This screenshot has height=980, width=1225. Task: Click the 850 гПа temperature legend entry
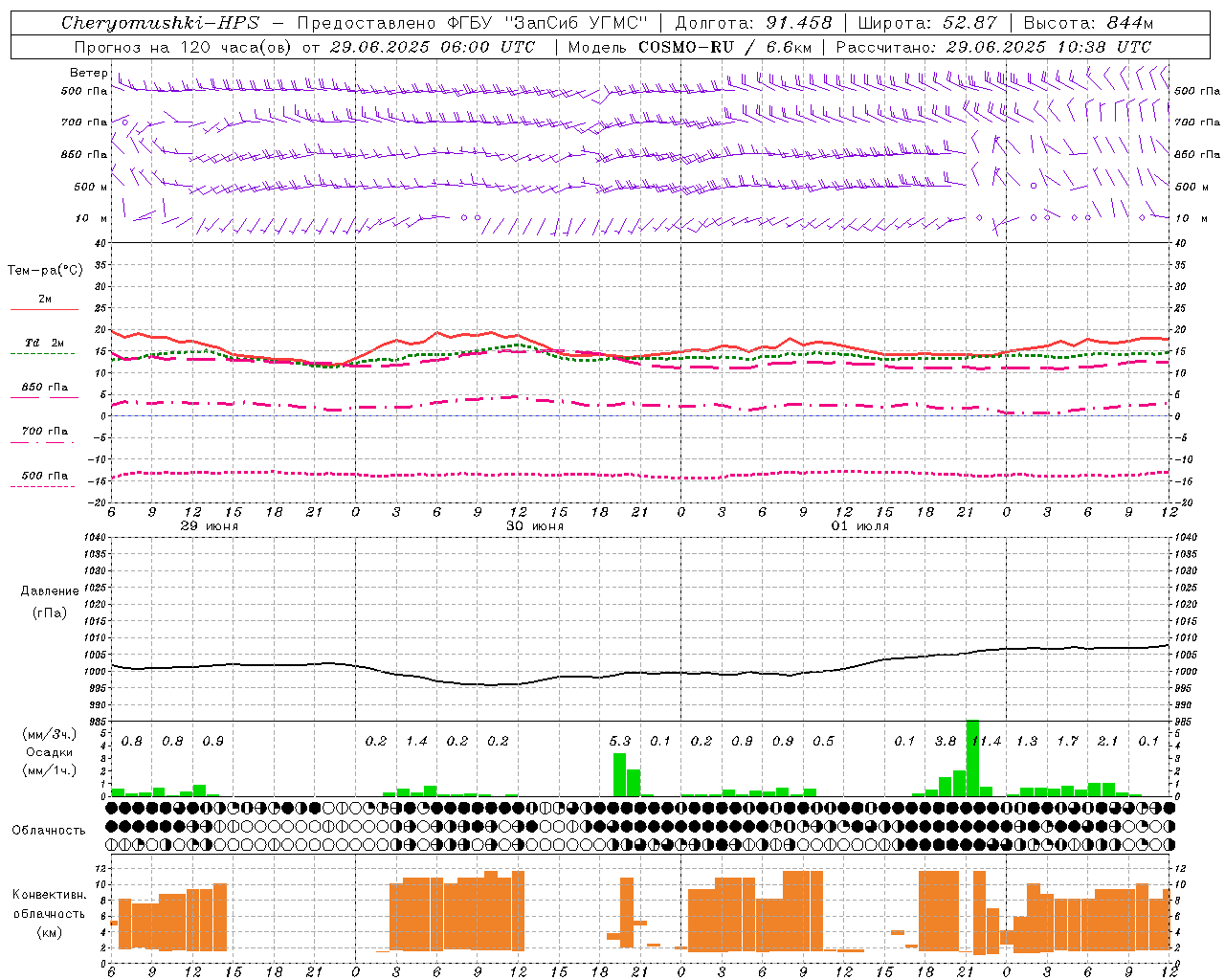[x=45, y=388]
